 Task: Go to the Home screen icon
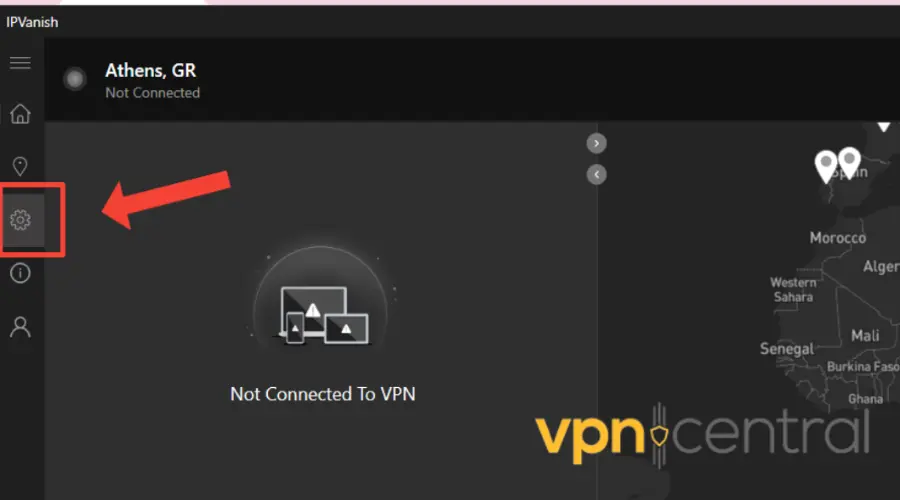point(20,114)
